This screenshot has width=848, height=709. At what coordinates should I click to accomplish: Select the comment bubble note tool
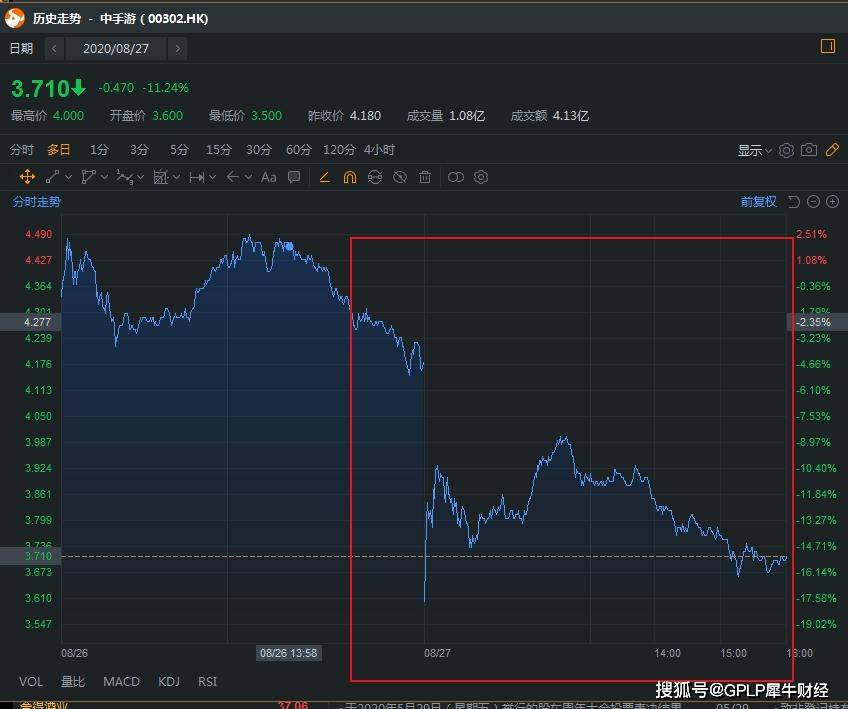pos(294,177)
